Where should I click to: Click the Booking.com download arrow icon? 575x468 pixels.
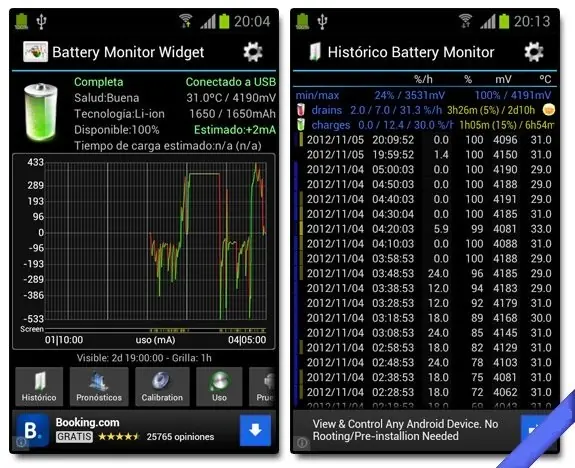(255, 431)
